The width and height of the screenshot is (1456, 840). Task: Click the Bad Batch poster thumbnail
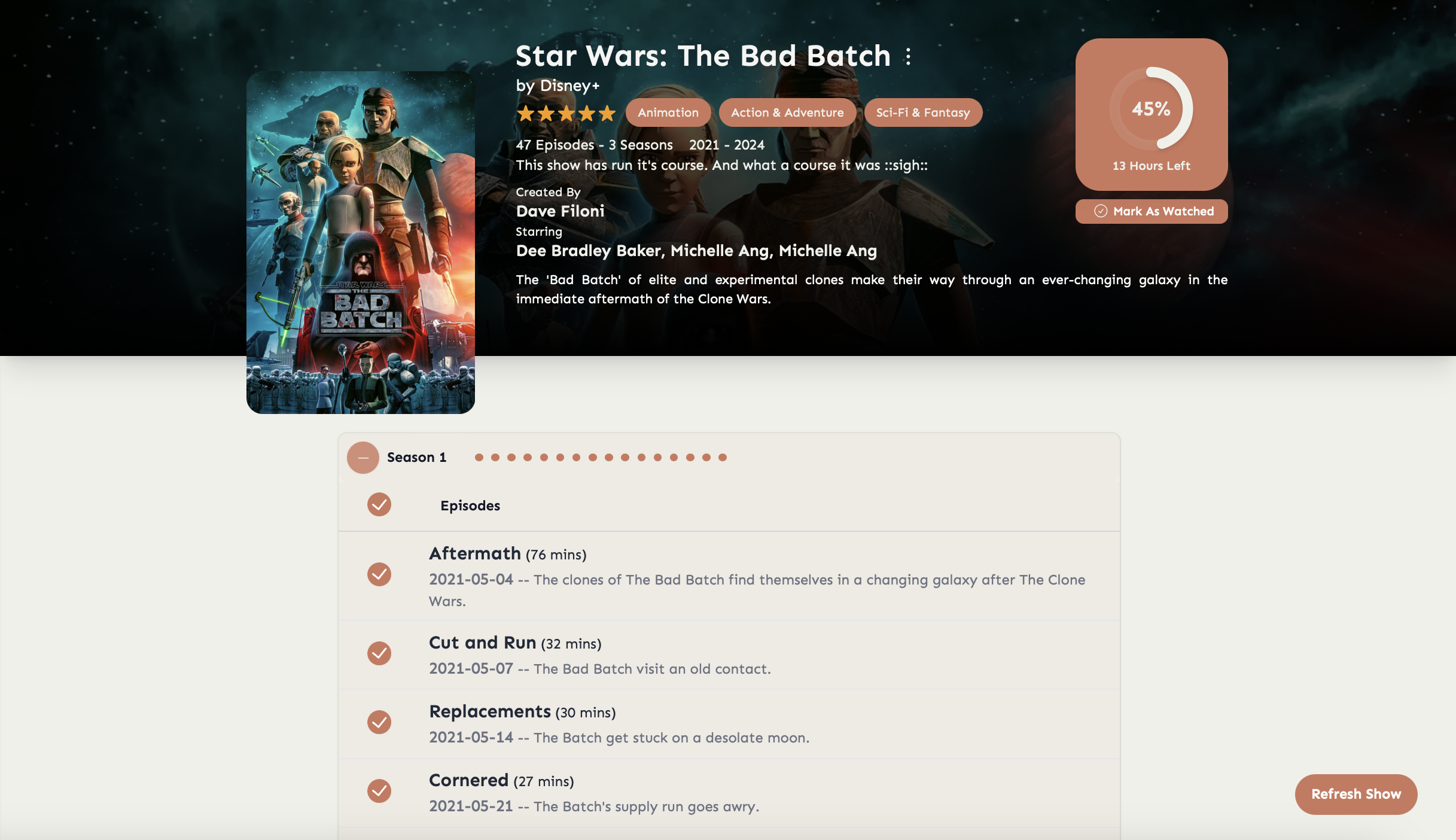pyautogui.click(x=361, y=242)
